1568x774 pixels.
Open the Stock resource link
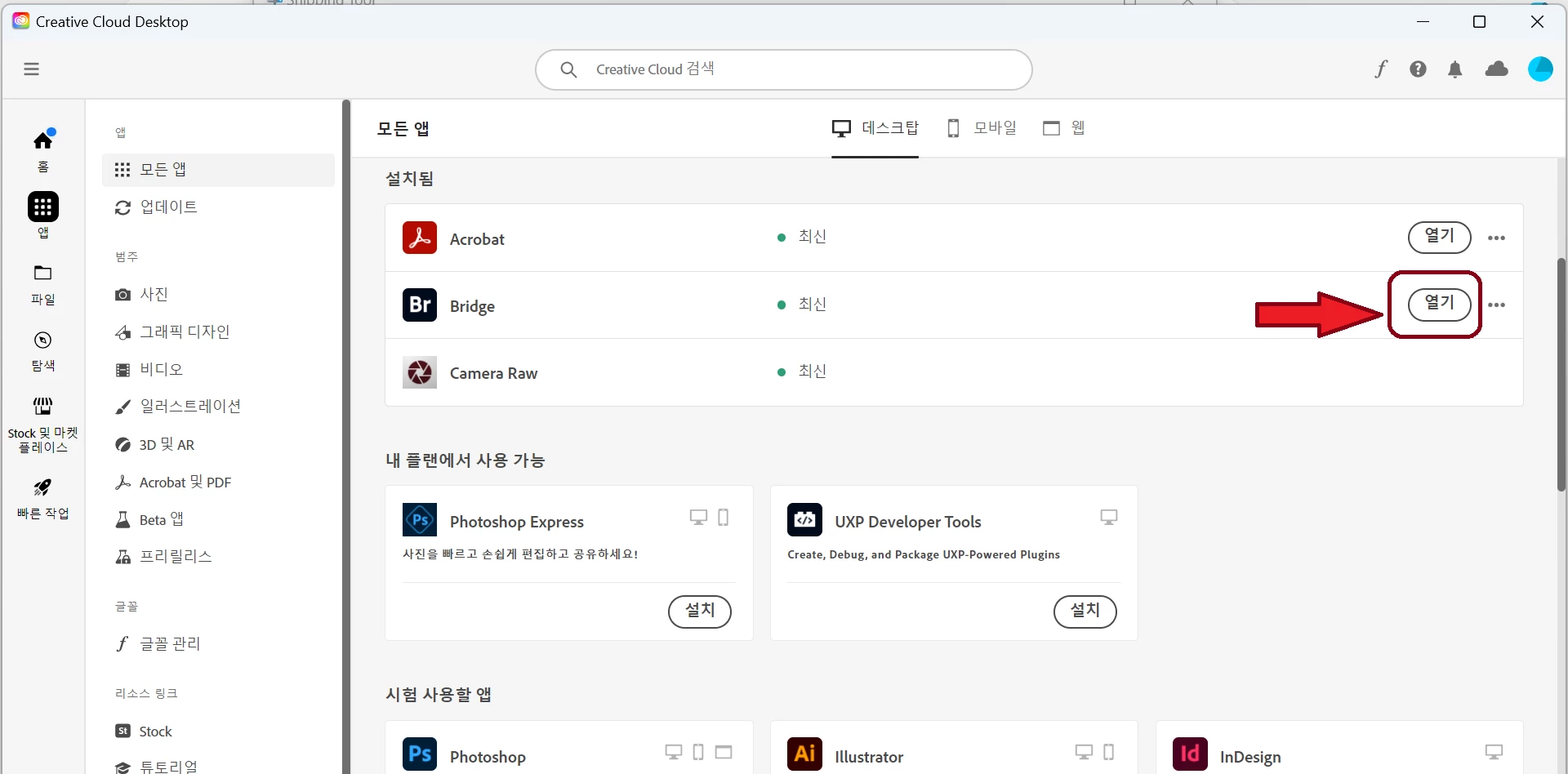click(x=144, y=732)
